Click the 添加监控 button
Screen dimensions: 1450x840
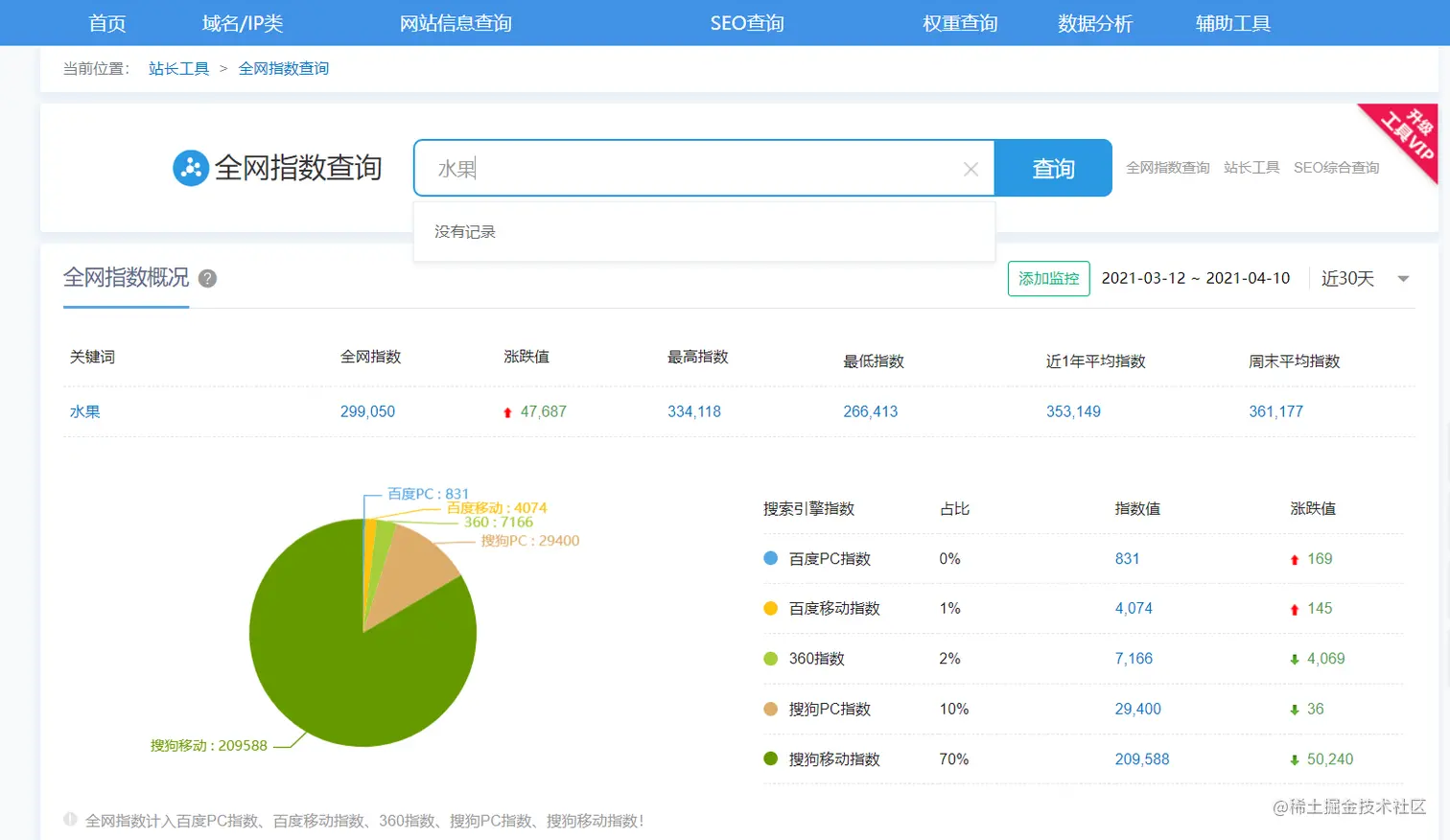pos(1049,278)
